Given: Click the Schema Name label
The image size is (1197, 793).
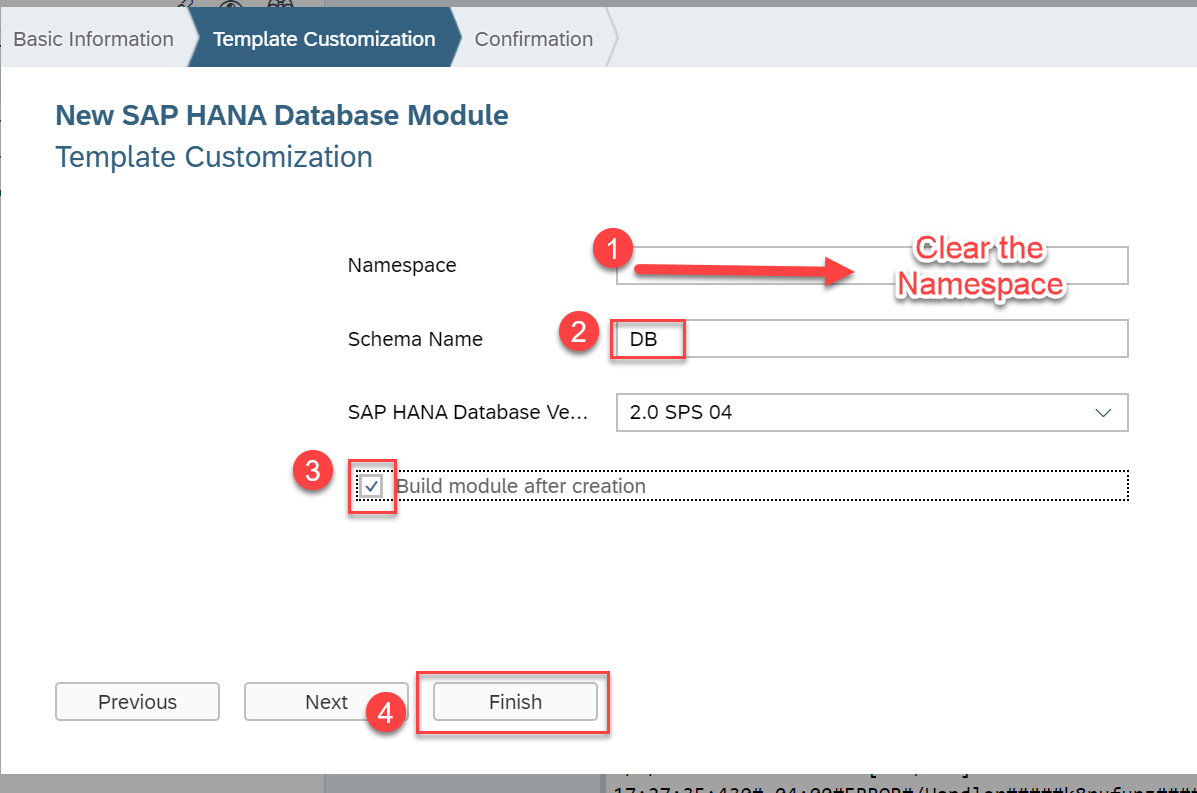Looking at the screenshot, I should 415,339.
